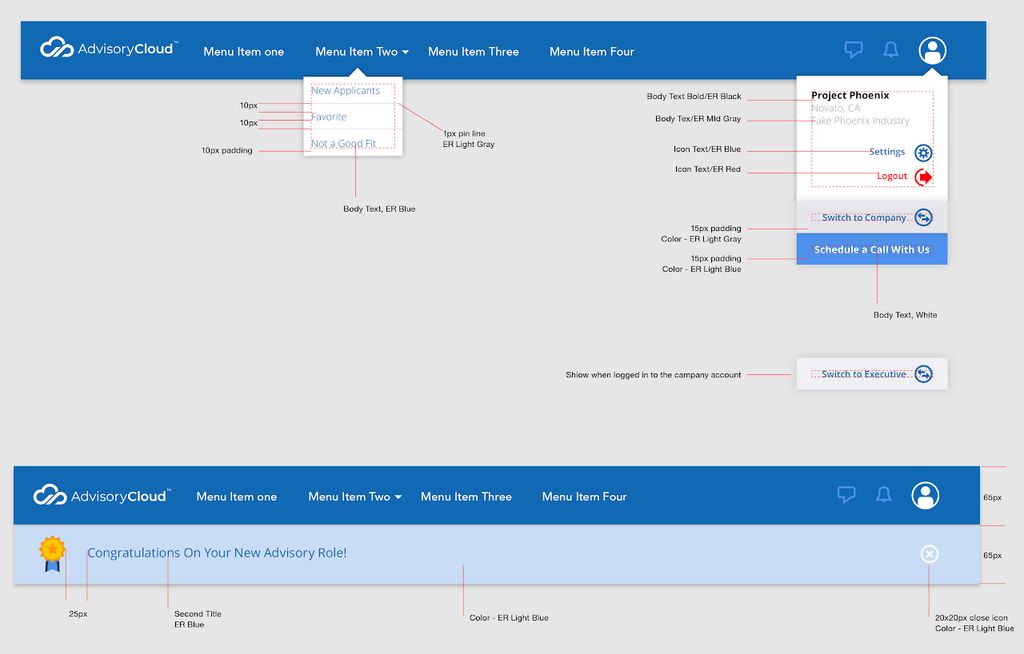Click the Settings gear icon
This screenshot has height=654, width=1024.
pyautogui.click(x=923, y=152)
